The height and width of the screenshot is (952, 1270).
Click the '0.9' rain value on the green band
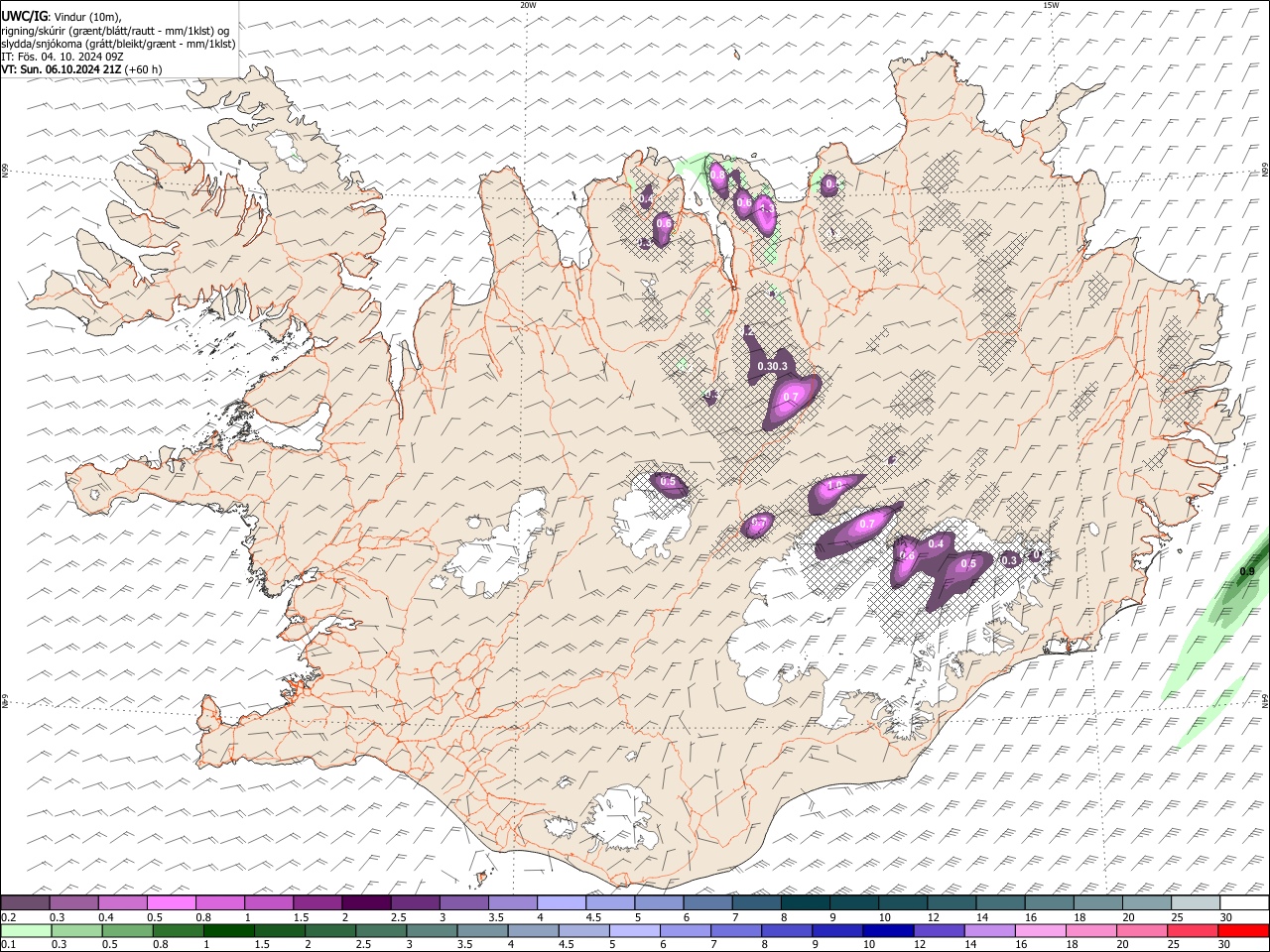tap(1247, 572)
